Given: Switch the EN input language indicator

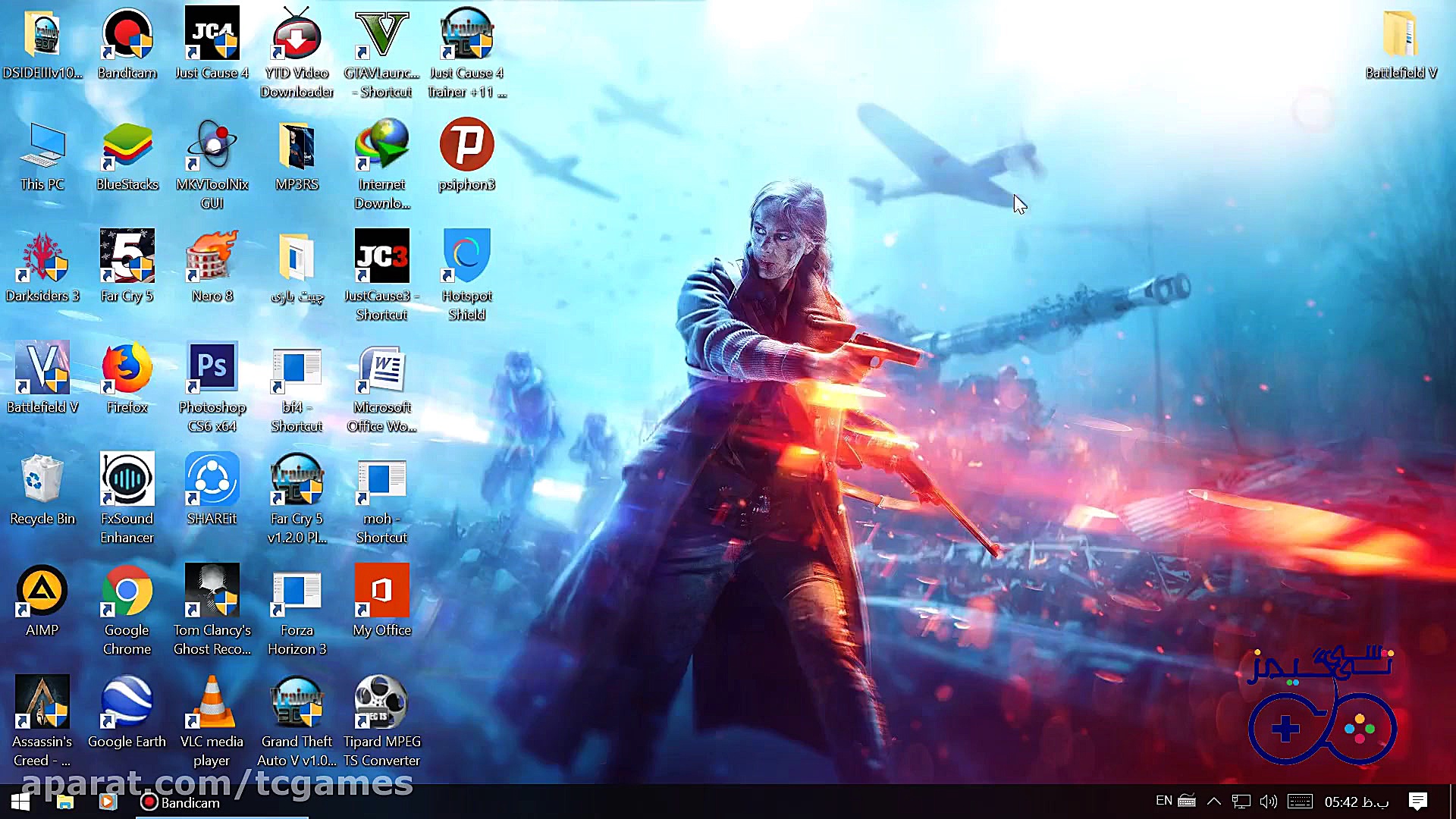Looking at the screenshot, I should click(x=1163, y=801).
